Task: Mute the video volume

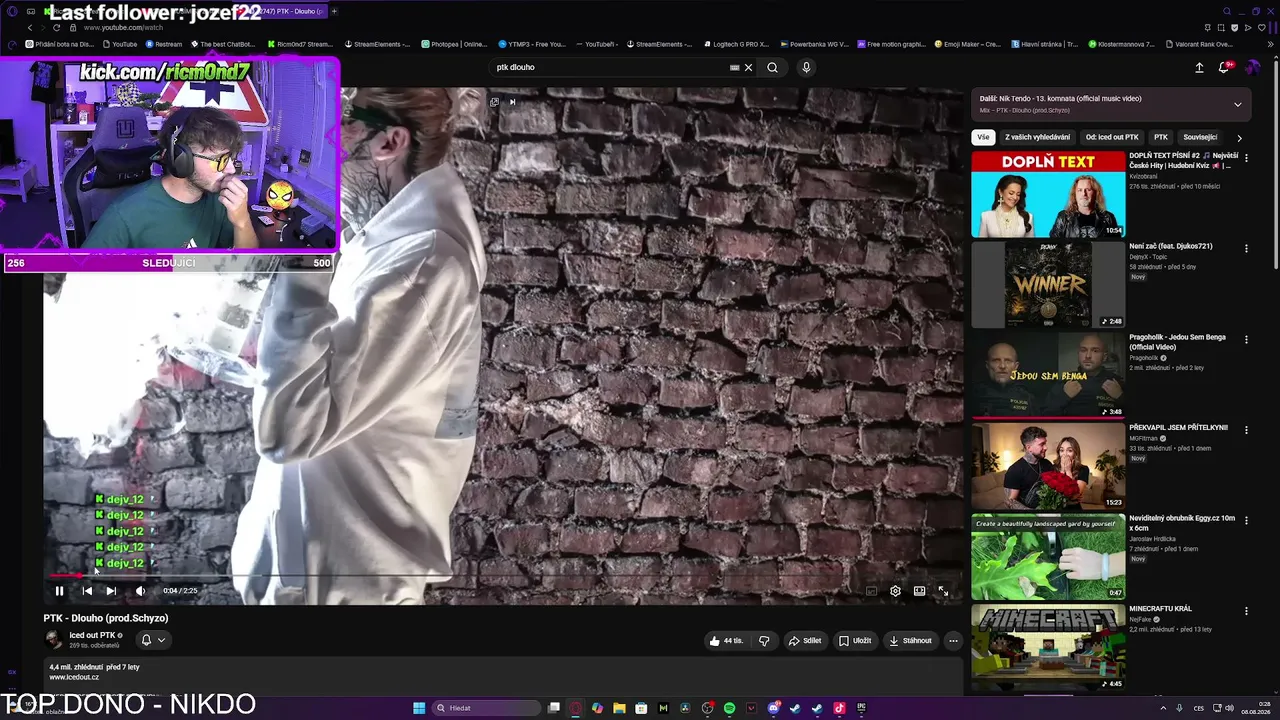Action: click(140, 591)
